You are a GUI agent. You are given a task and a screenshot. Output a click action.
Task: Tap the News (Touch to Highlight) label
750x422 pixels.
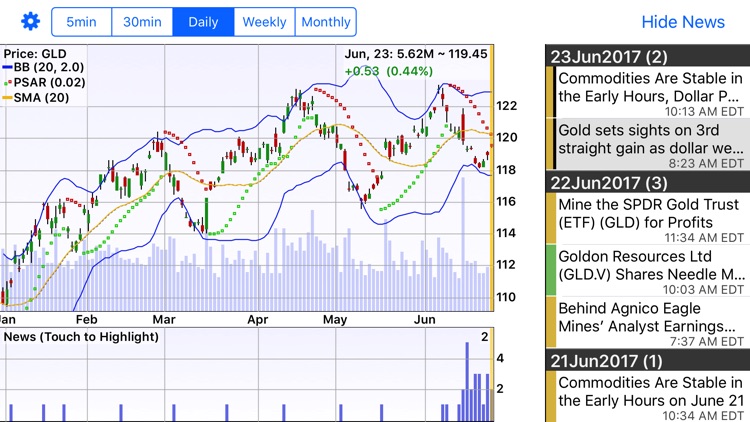tap(81, 337)
